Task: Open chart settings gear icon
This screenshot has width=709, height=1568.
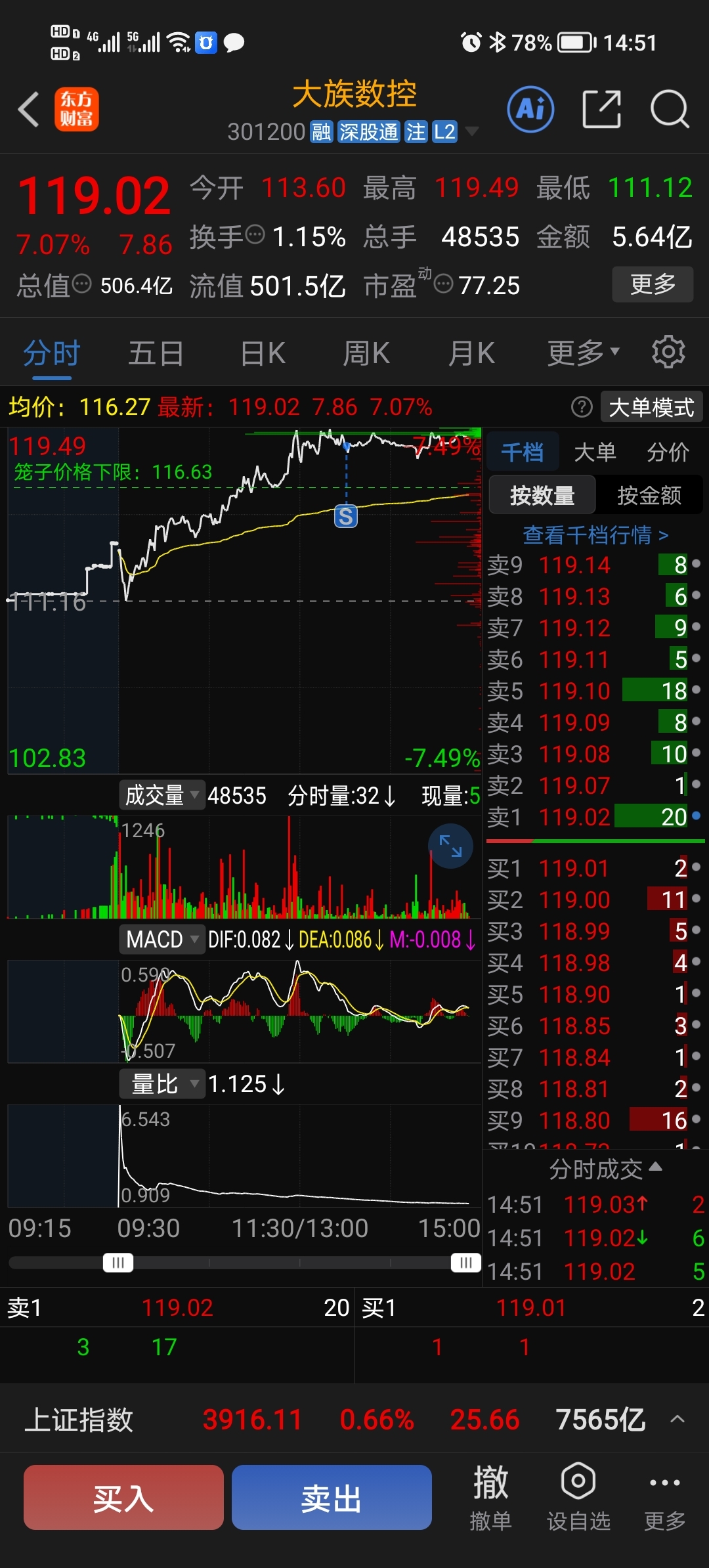Action: tap(668, 353)
